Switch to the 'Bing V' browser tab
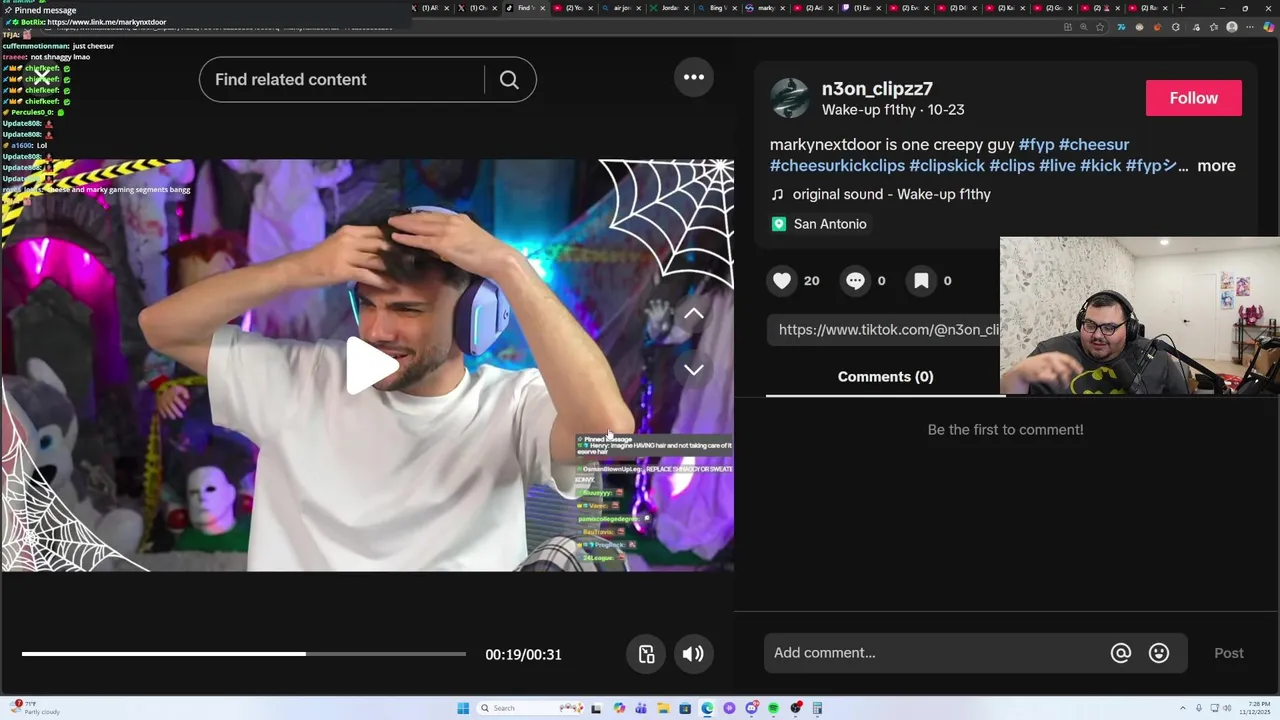This screenshot has width=1280, height=720. click(716, 8)
